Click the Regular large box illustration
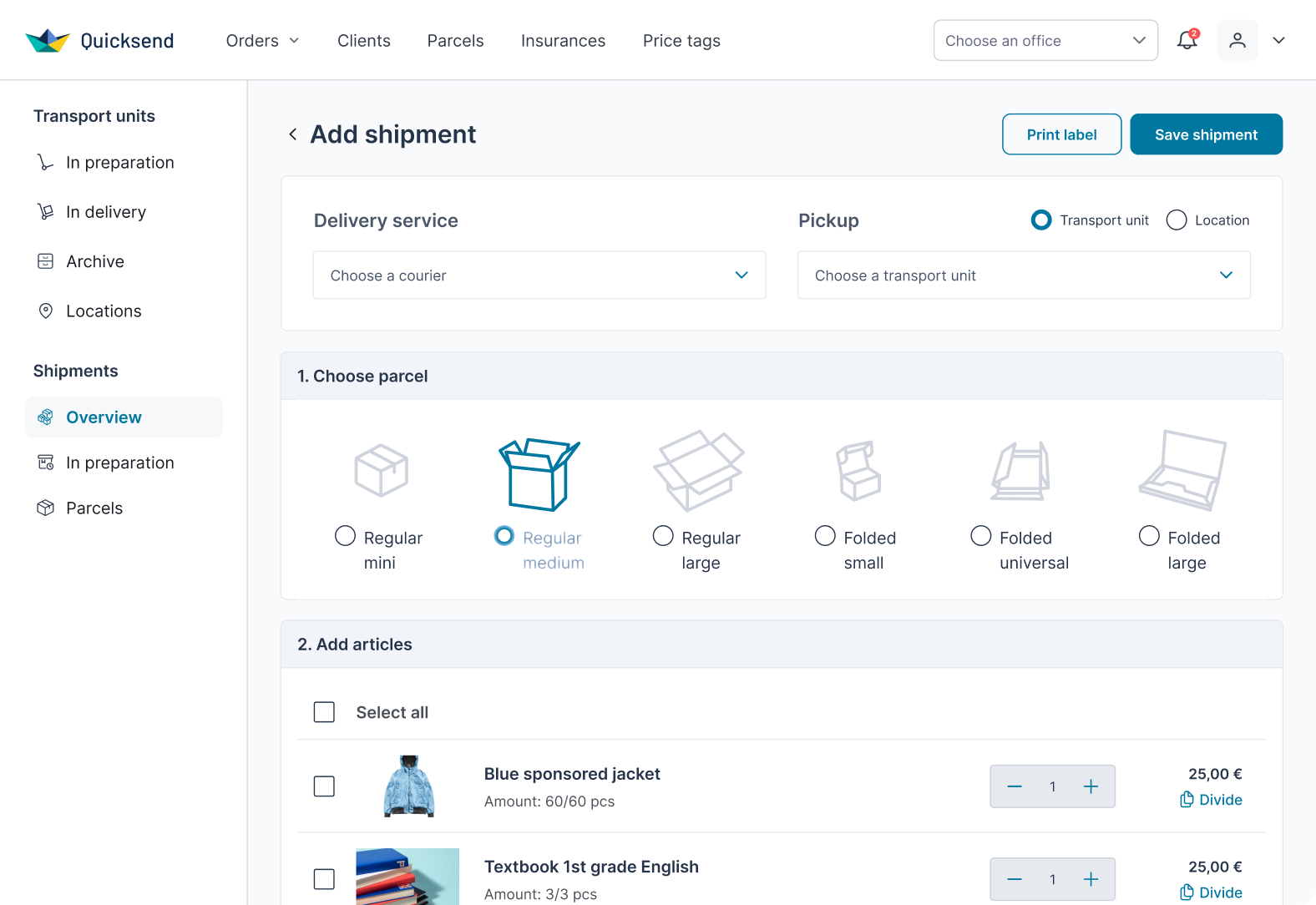 coord(698,470)
